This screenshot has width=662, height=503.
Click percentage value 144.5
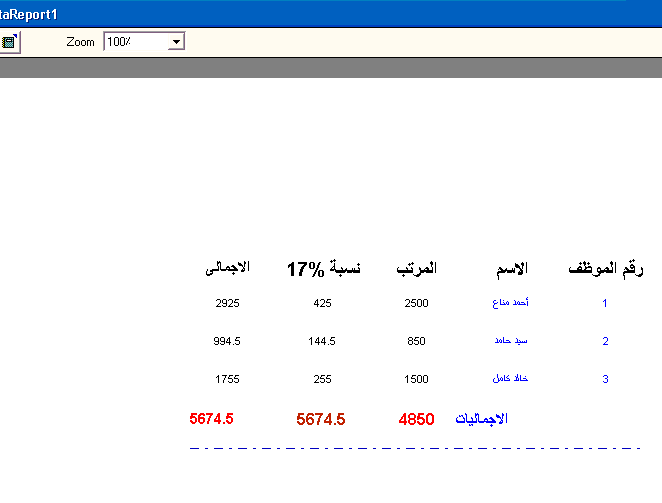(x=322, y=341)
